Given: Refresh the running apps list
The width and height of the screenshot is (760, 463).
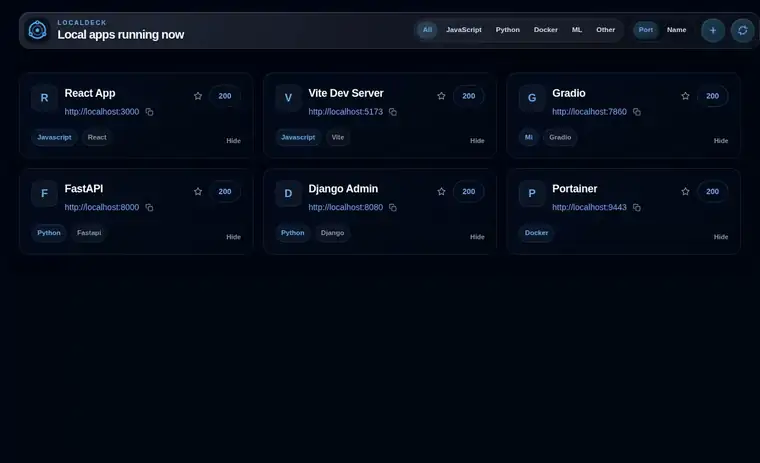Looking at the screenshot, I should pos(742,30).
